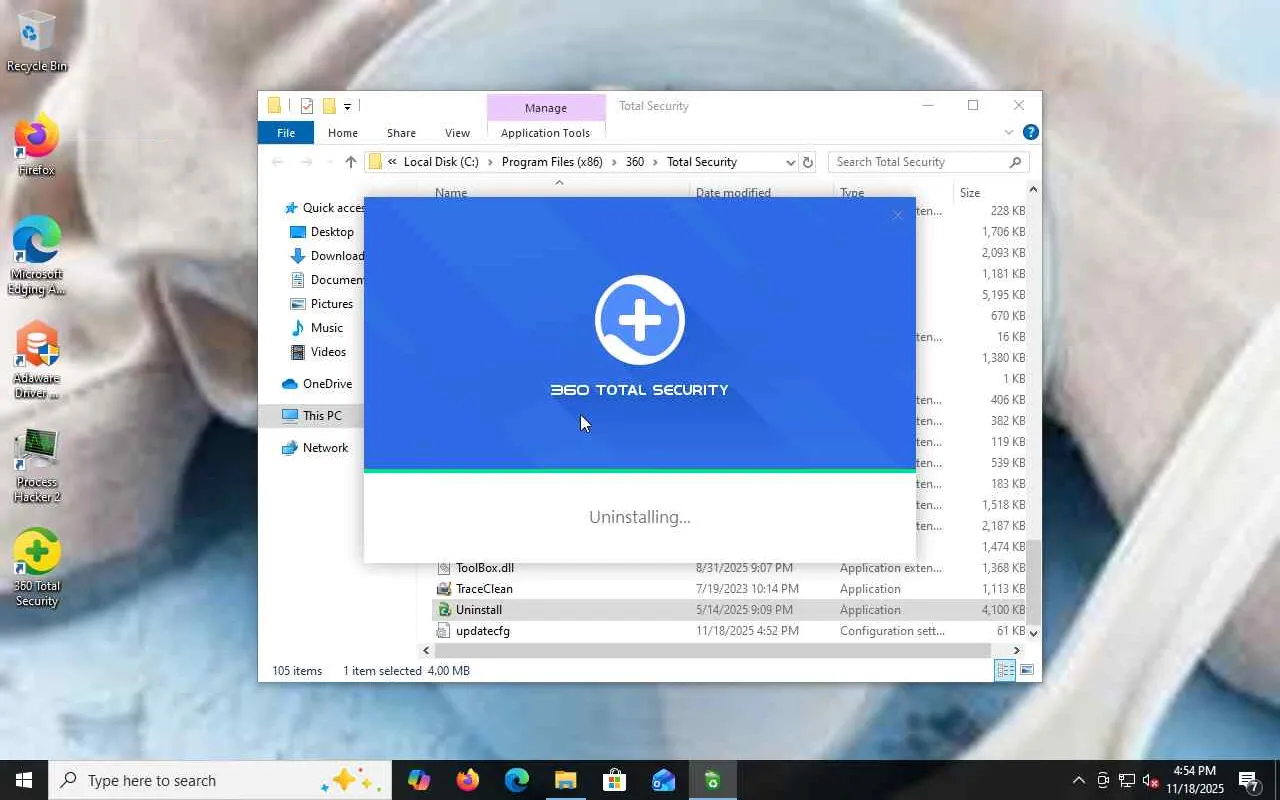This screenshot has width=1280, height=800.
Task: Open the Application Tools ribbon tab
Action: [x=546, y=133]
